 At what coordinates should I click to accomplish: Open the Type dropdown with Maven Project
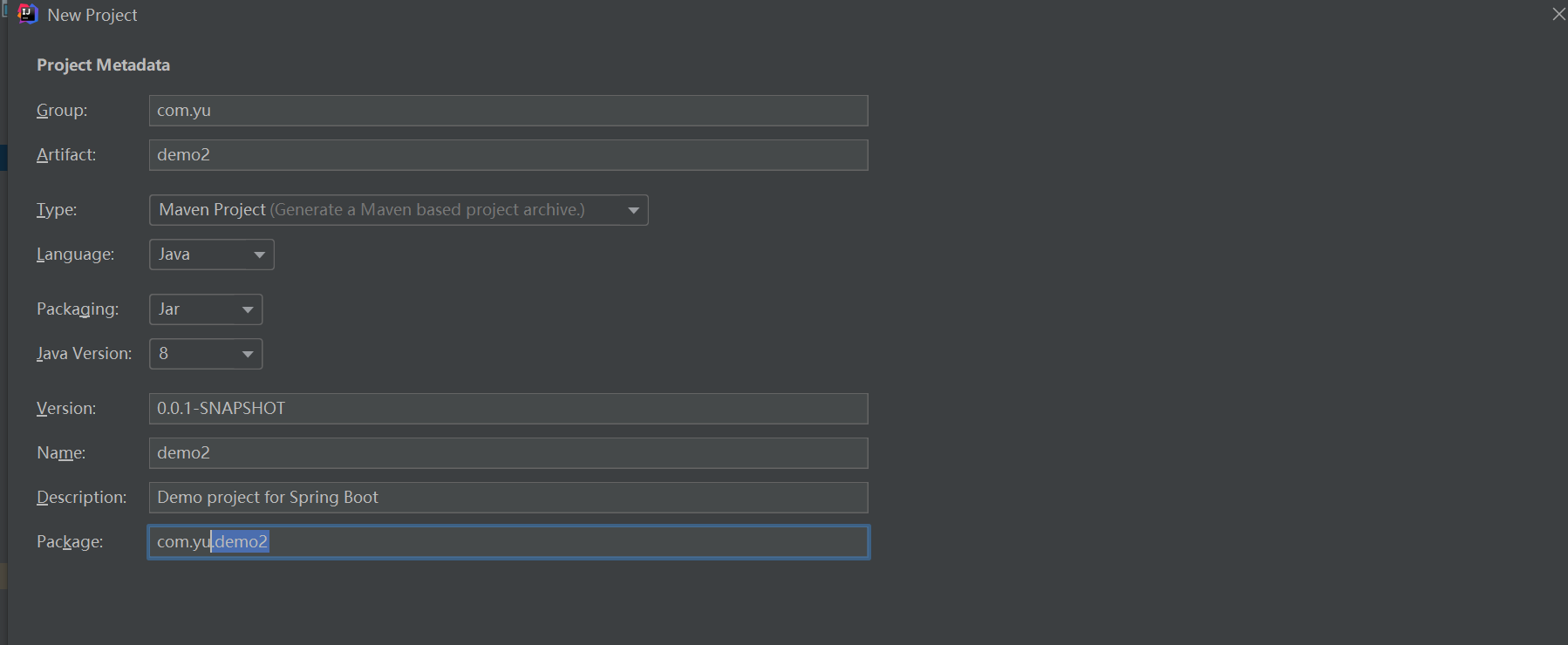399,210
